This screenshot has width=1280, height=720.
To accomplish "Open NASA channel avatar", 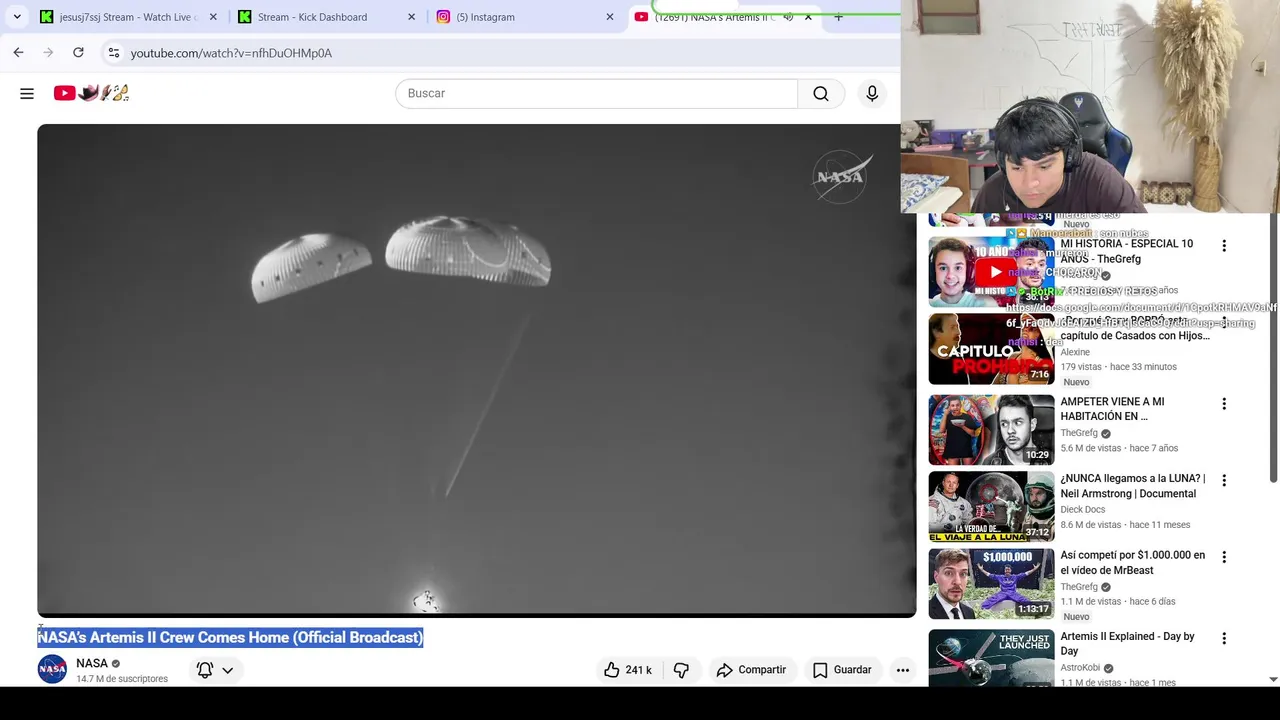I will click(52, 669).
